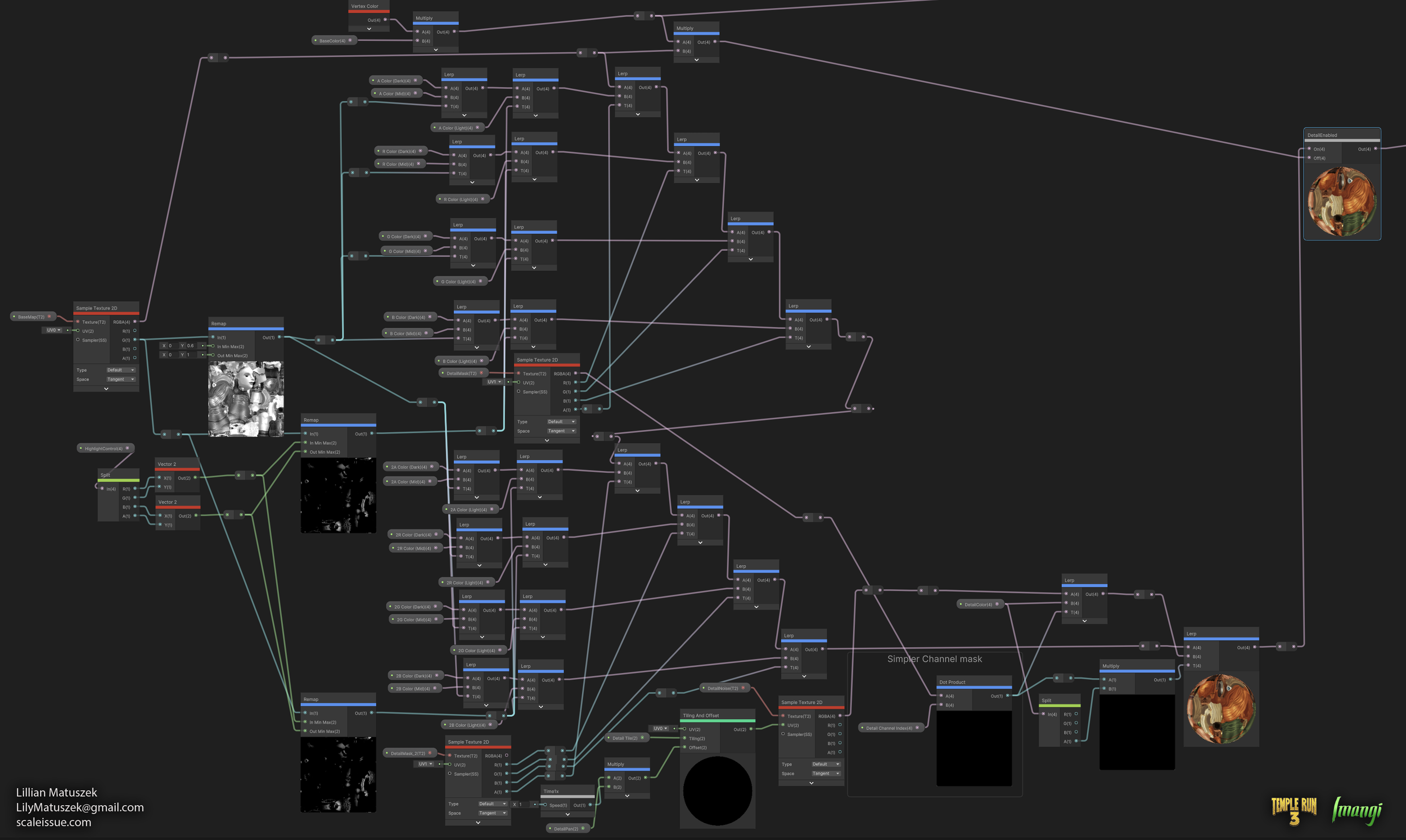Click the DetailEnabled node's On(4) input port
The height and width of the screenshot is (840, 1406).
(1309, 149)
